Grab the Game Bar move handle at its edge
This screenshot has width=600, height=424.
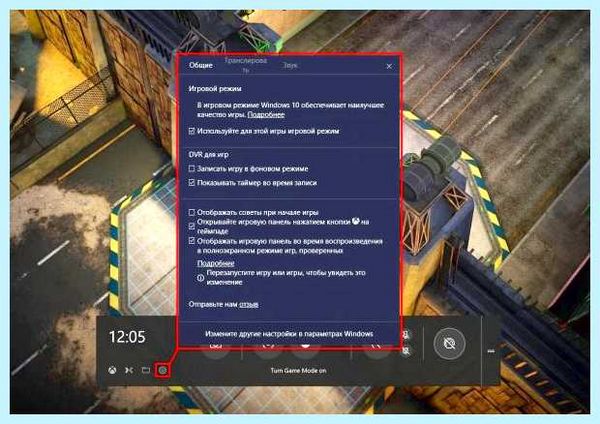click(491, 351)
